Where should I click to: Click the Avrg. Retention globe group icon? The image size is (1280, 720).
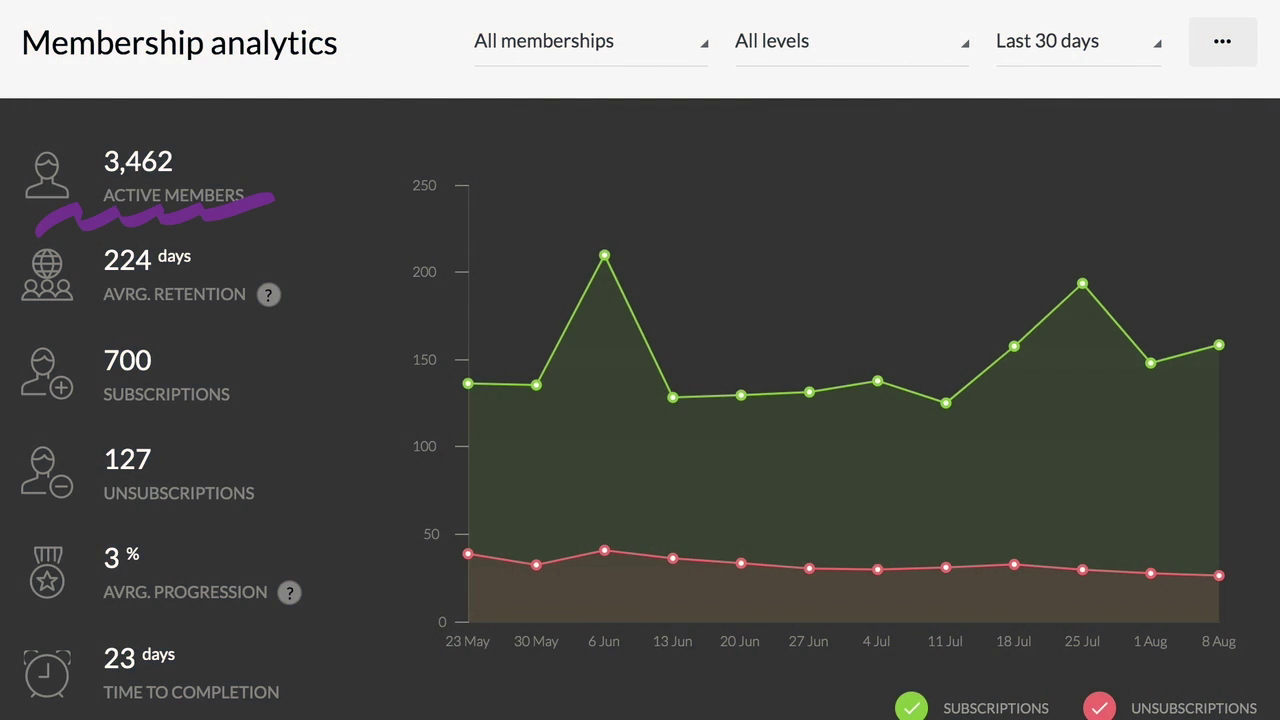[x=47, y=275]
